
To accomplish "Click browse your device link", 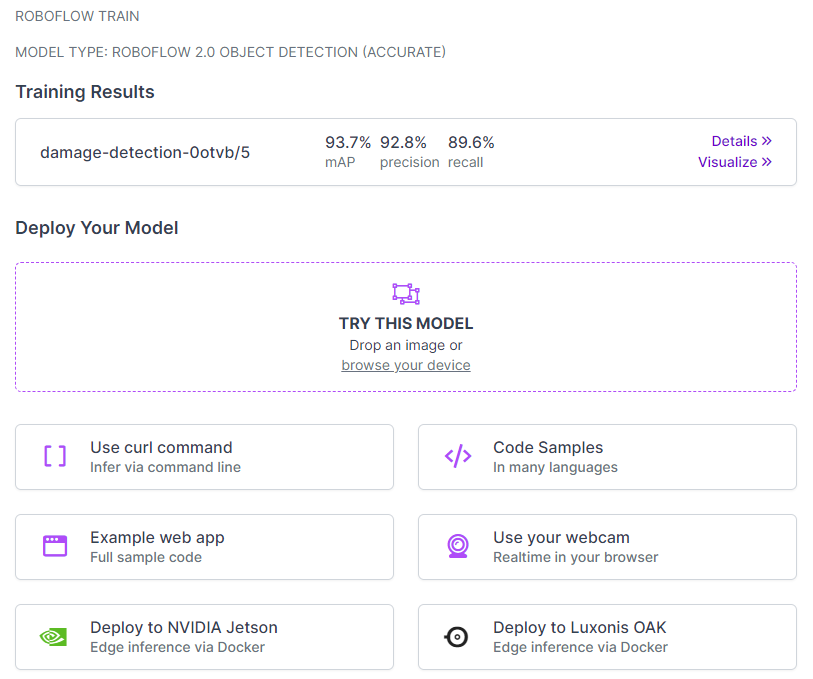I will click(406, 365).
